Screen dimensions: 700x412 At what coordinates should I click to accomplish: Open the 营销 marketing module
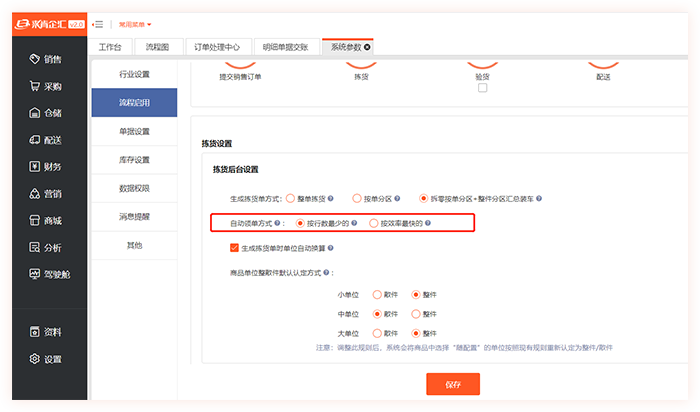pos(46,194)
